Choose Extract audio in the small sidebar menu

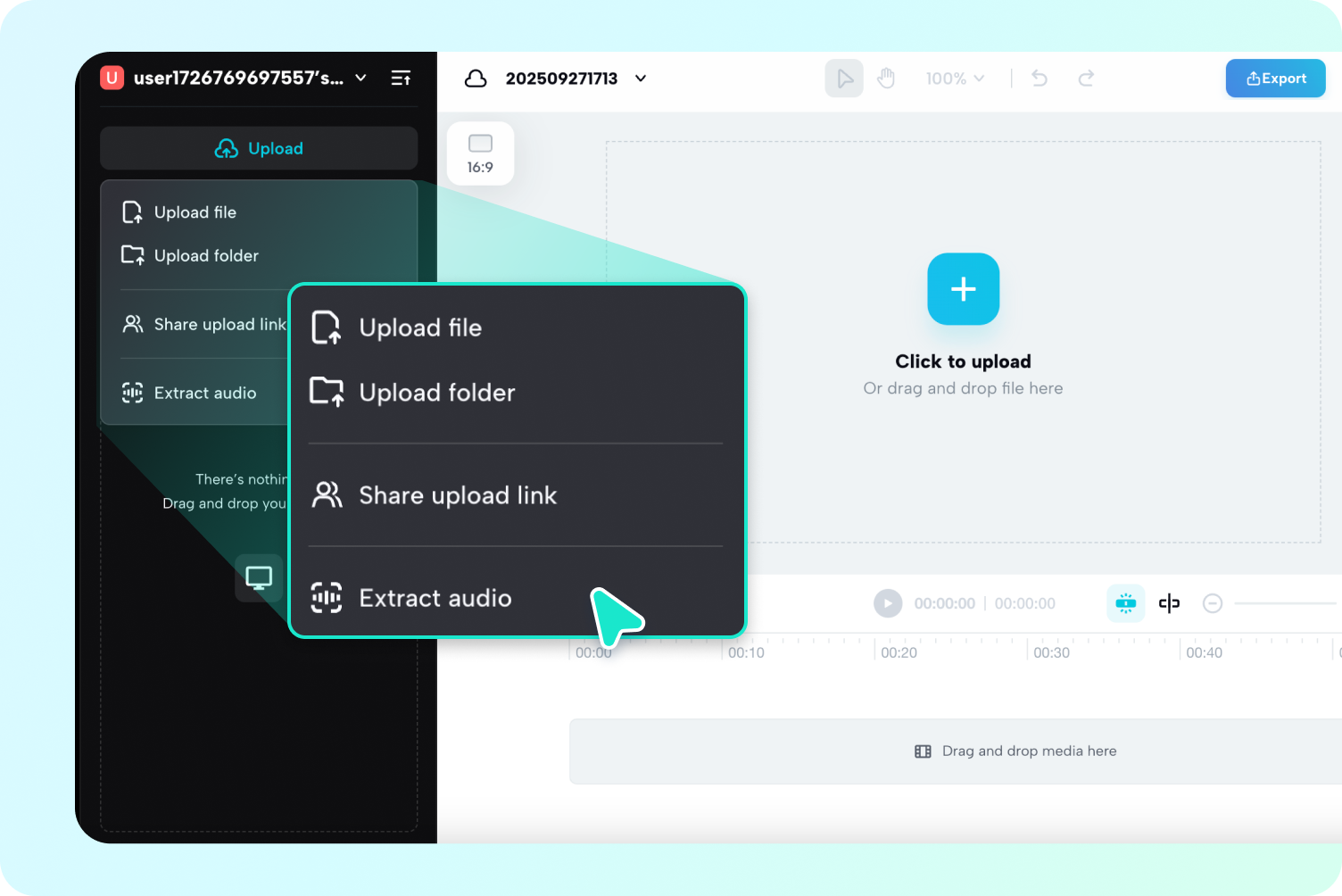coord(189,393)
